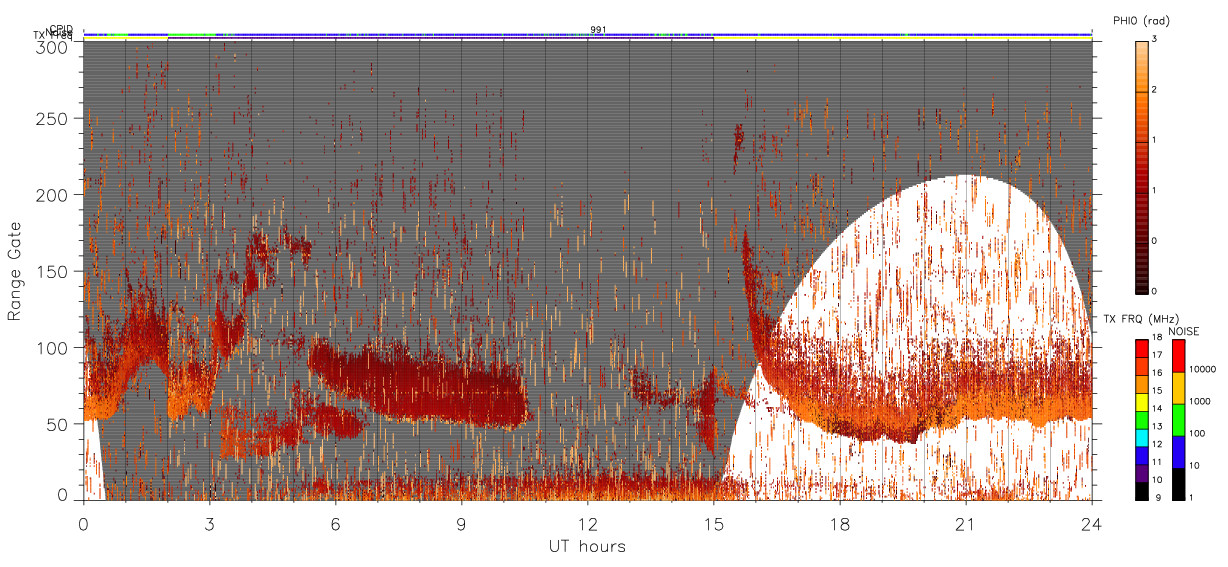Click the 'PHI0 (rad)' colorbar title
The width and height of the screenshot is (1228, 567).
point(1141,21)
